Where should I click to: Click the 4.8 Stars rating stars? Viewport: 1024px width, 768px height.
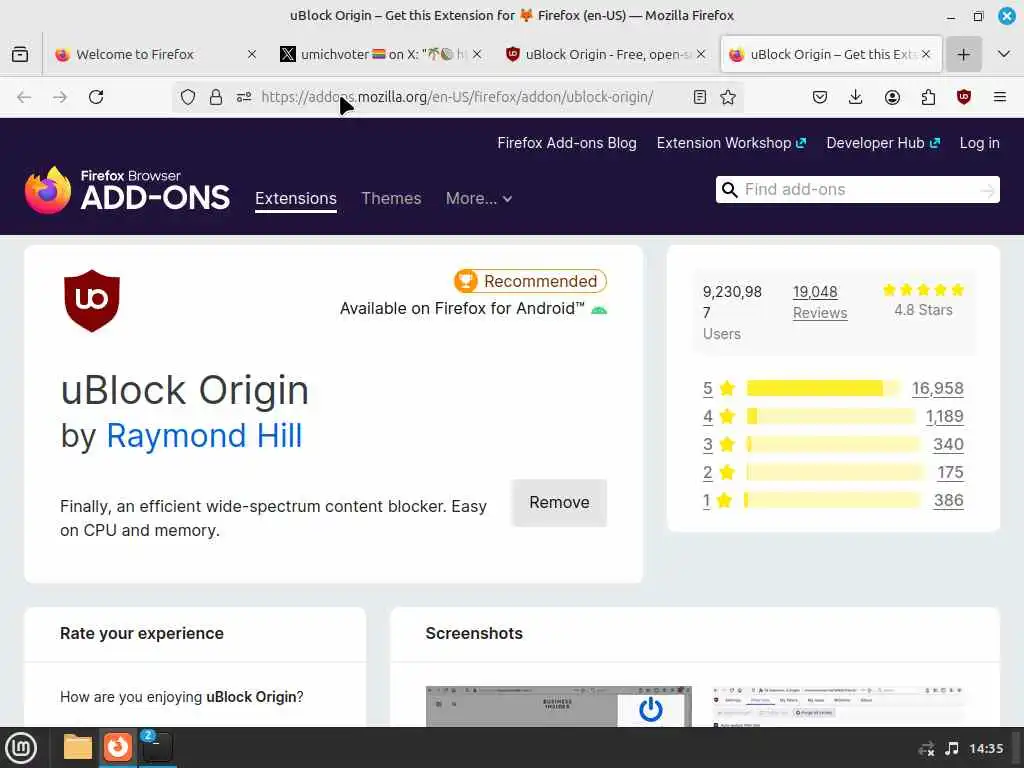(923, 290)
